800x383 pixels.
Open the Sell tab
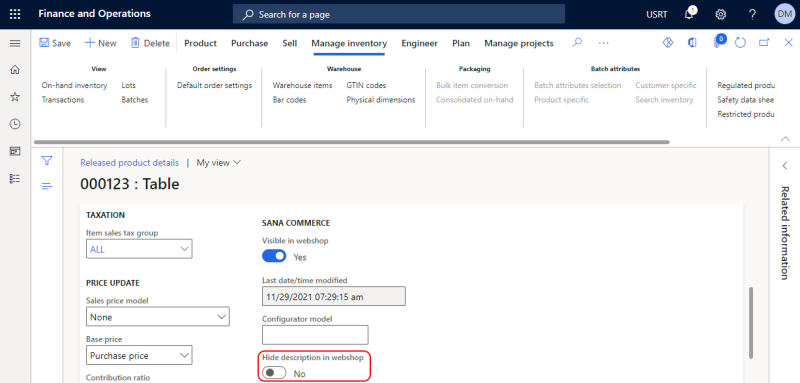290,43
